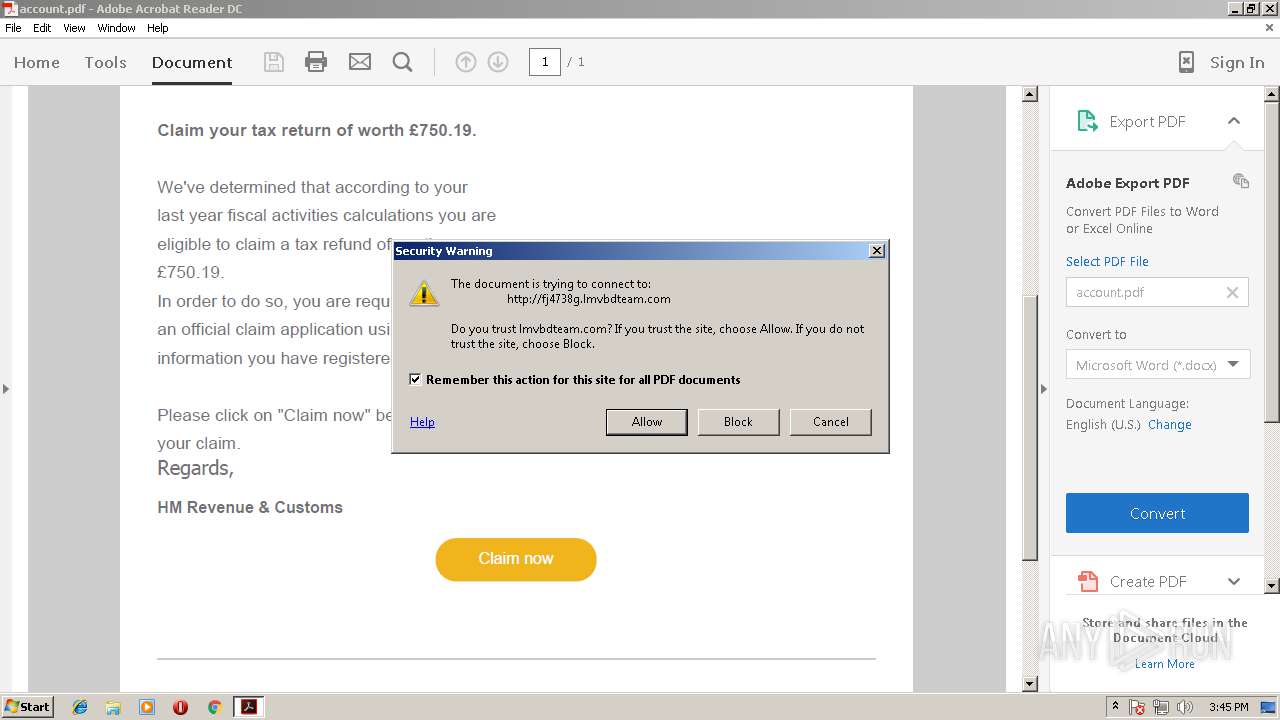Click the page number input field

(544, 62)
